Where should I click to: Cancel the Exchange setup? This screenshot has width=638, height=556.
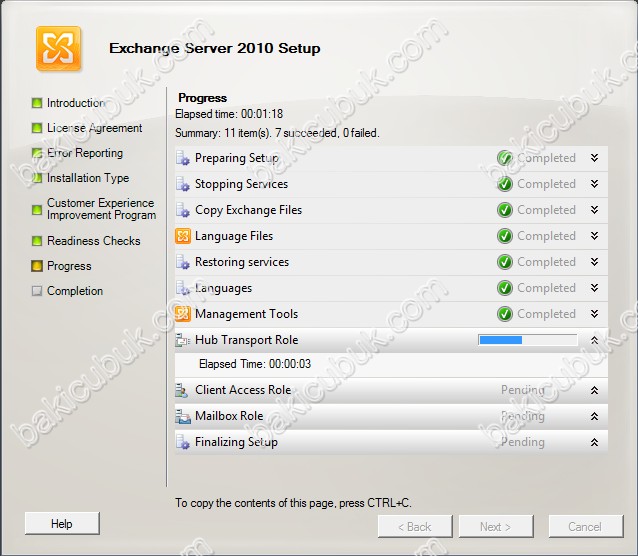(x=586, y=527)
